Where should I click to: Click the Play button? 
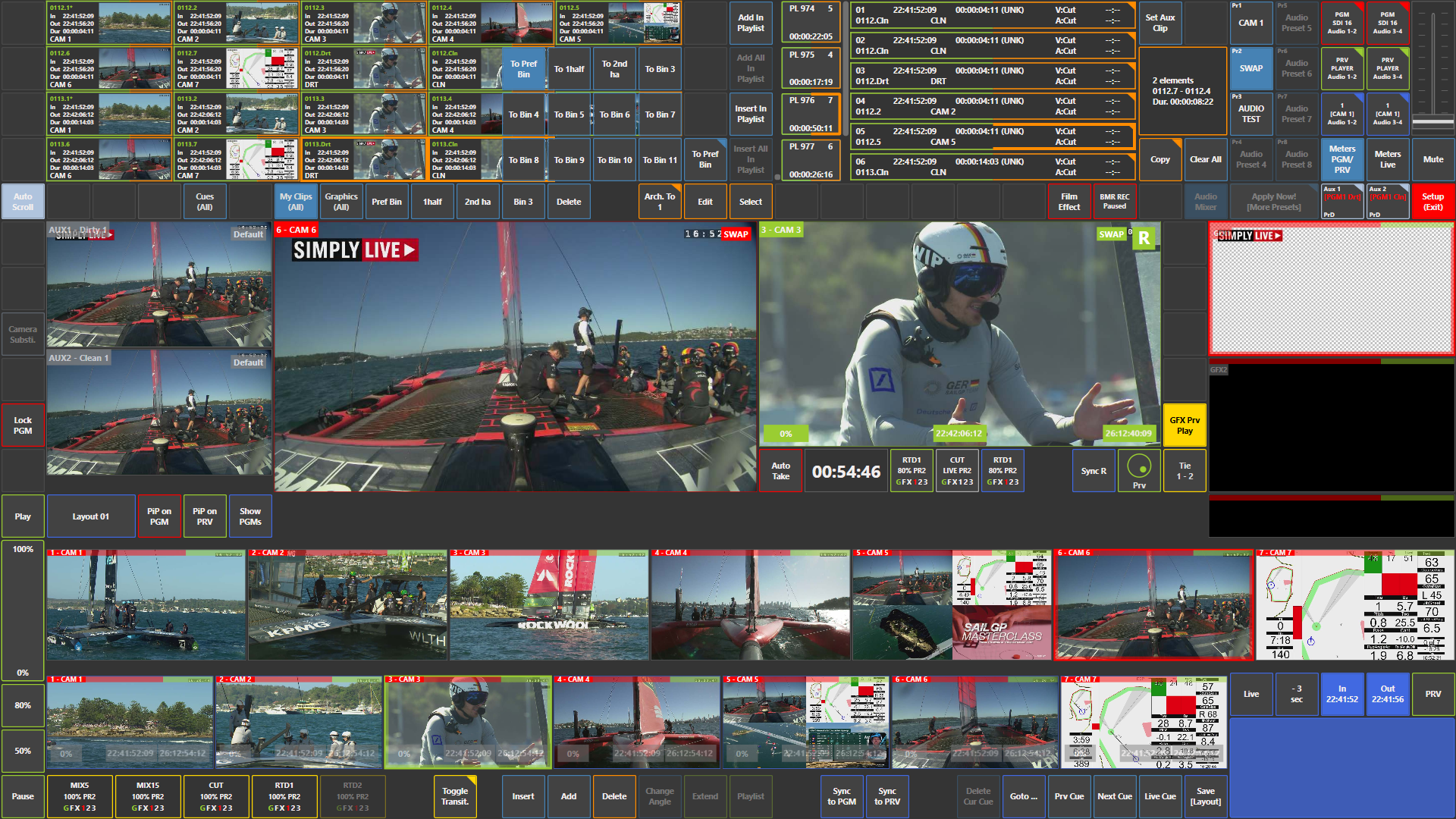(23, 516)
